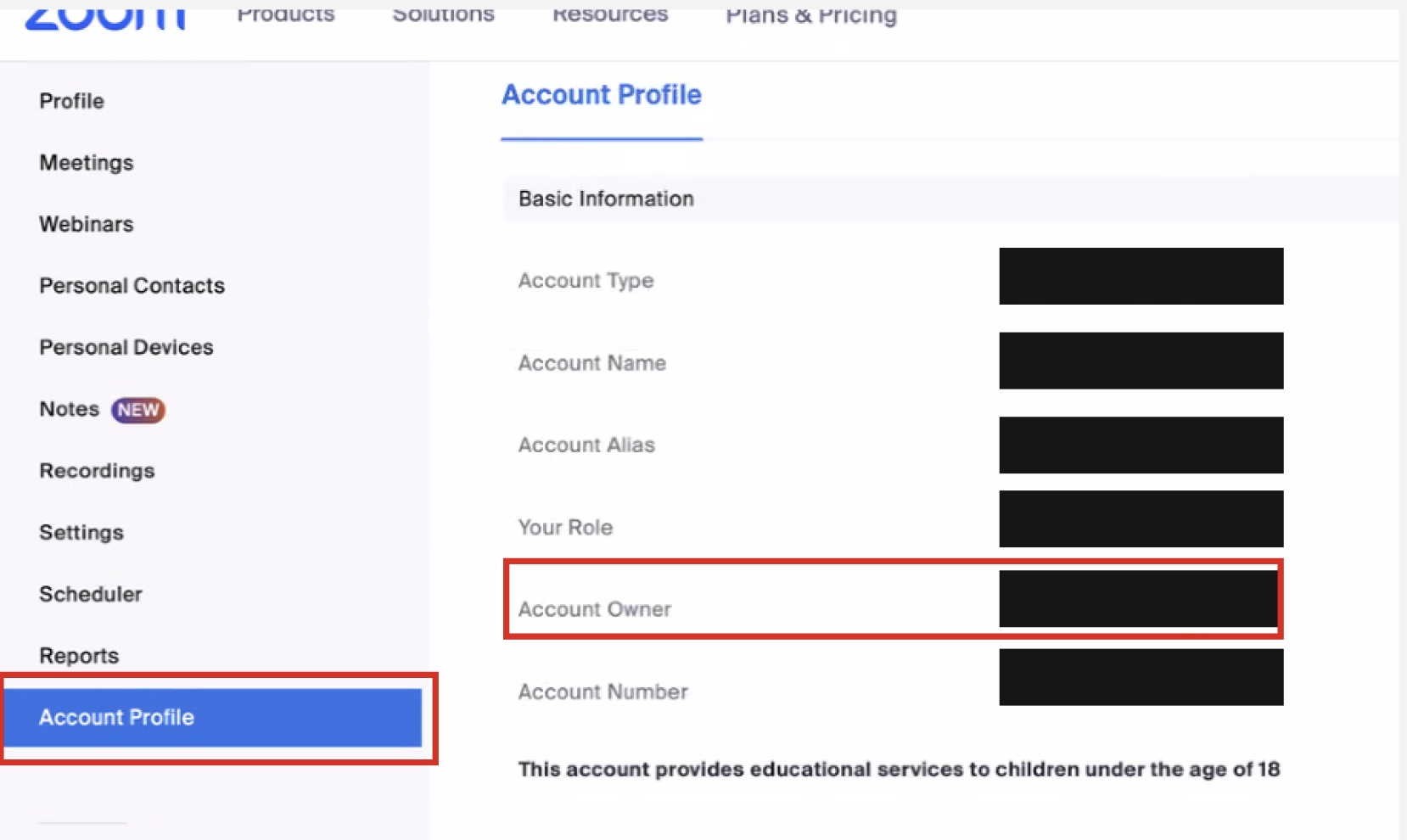Open Settings in the sidebar
The width and height of the screenshot is (1407, 840).
point(81,533)
